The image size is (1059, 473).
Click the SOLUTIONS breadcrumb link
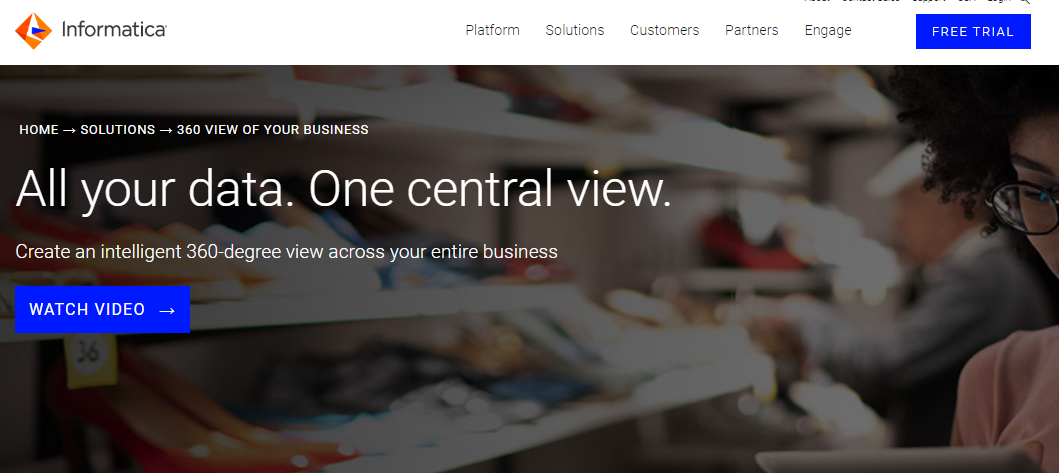pyautogui.click(x=117, y=130)
